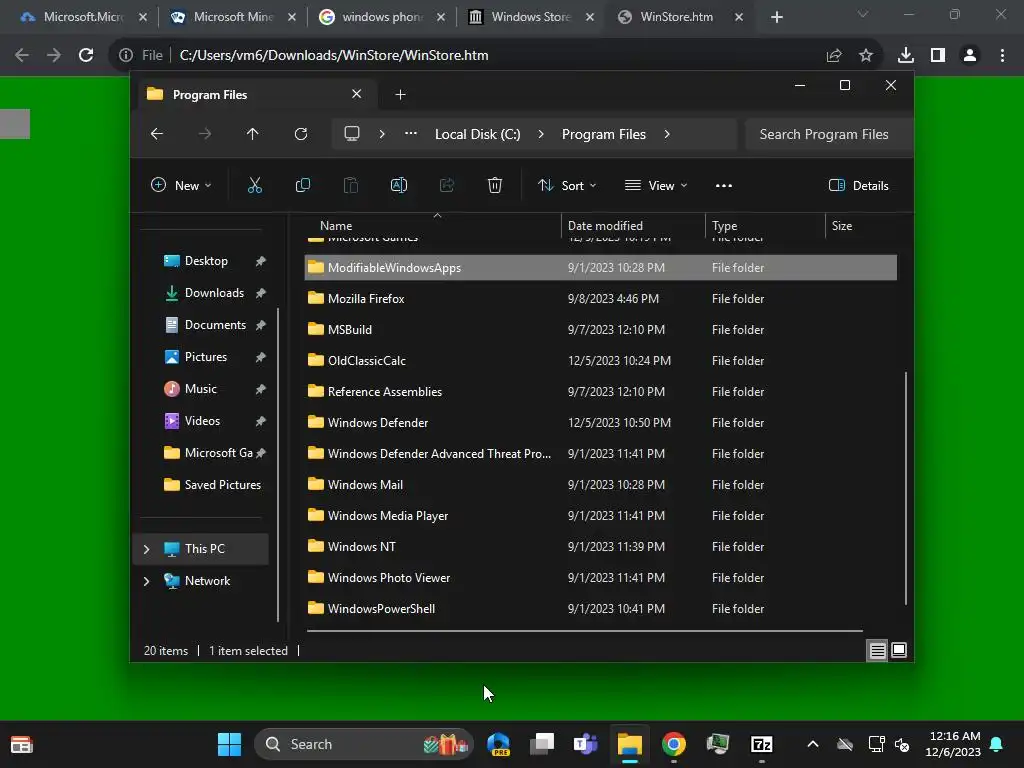Go up one folder level in Explorer

[253, 134]
